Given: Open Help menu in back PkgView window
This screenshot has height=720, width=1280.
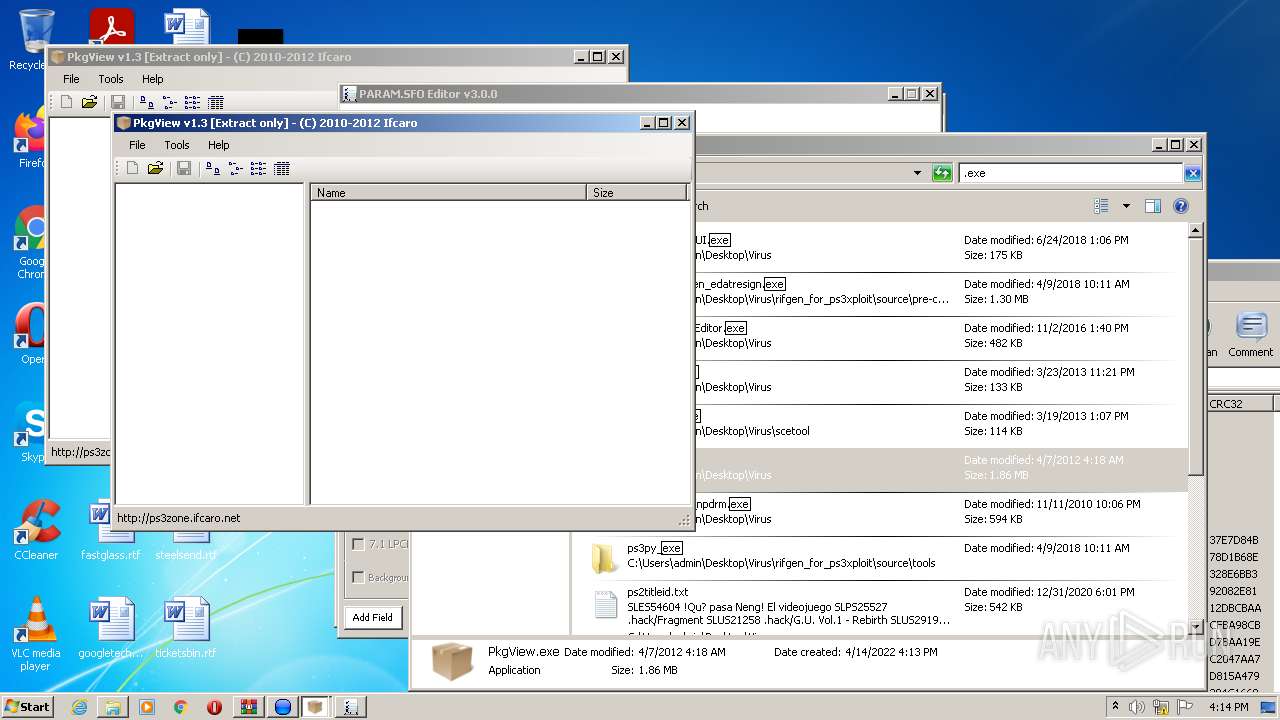Looking at the screenshot, I should (152, 79).
